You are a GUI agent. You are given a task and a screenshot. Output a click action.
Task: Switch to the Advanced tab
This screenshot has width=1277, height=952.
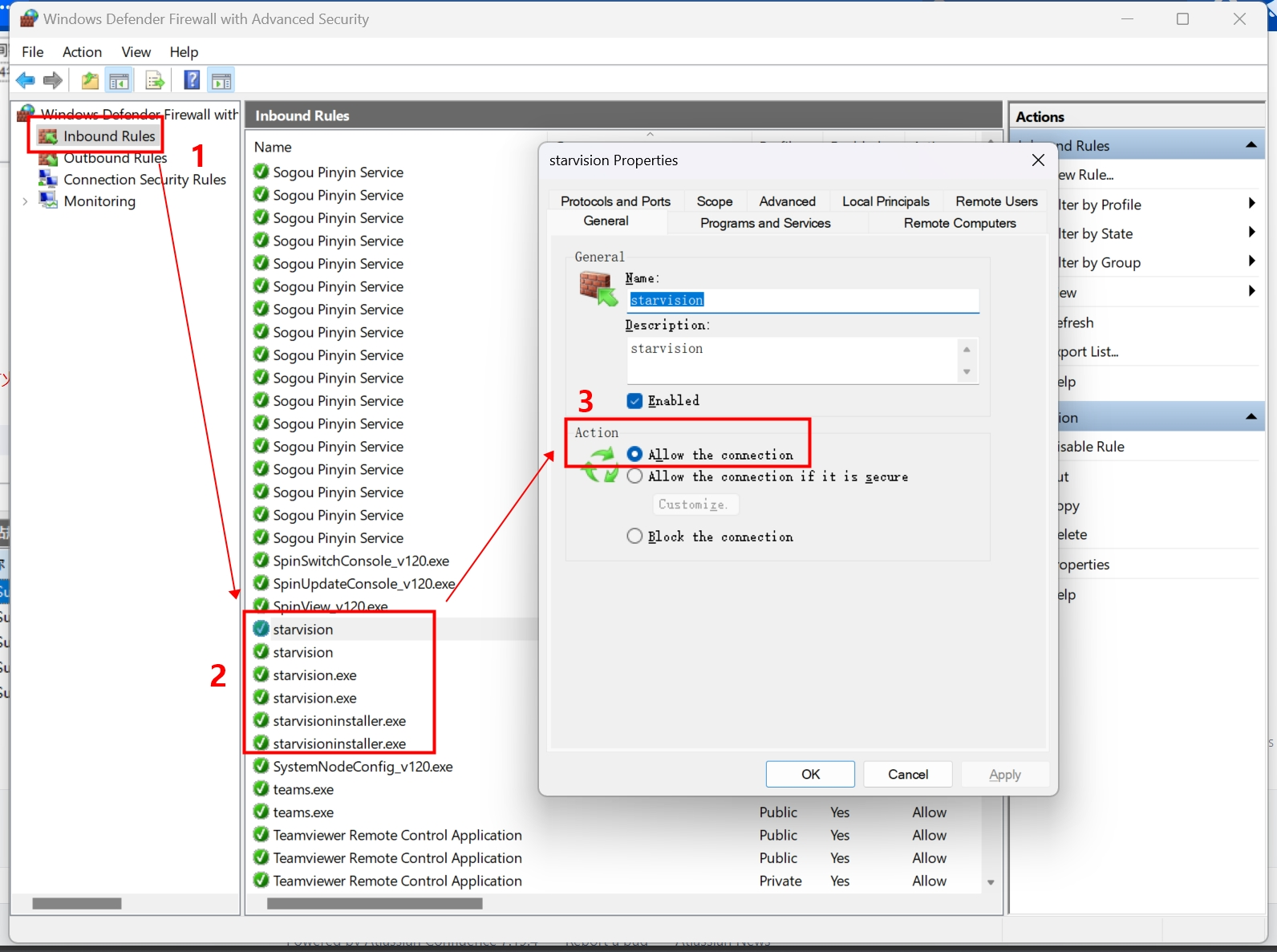tap(787, 201)
